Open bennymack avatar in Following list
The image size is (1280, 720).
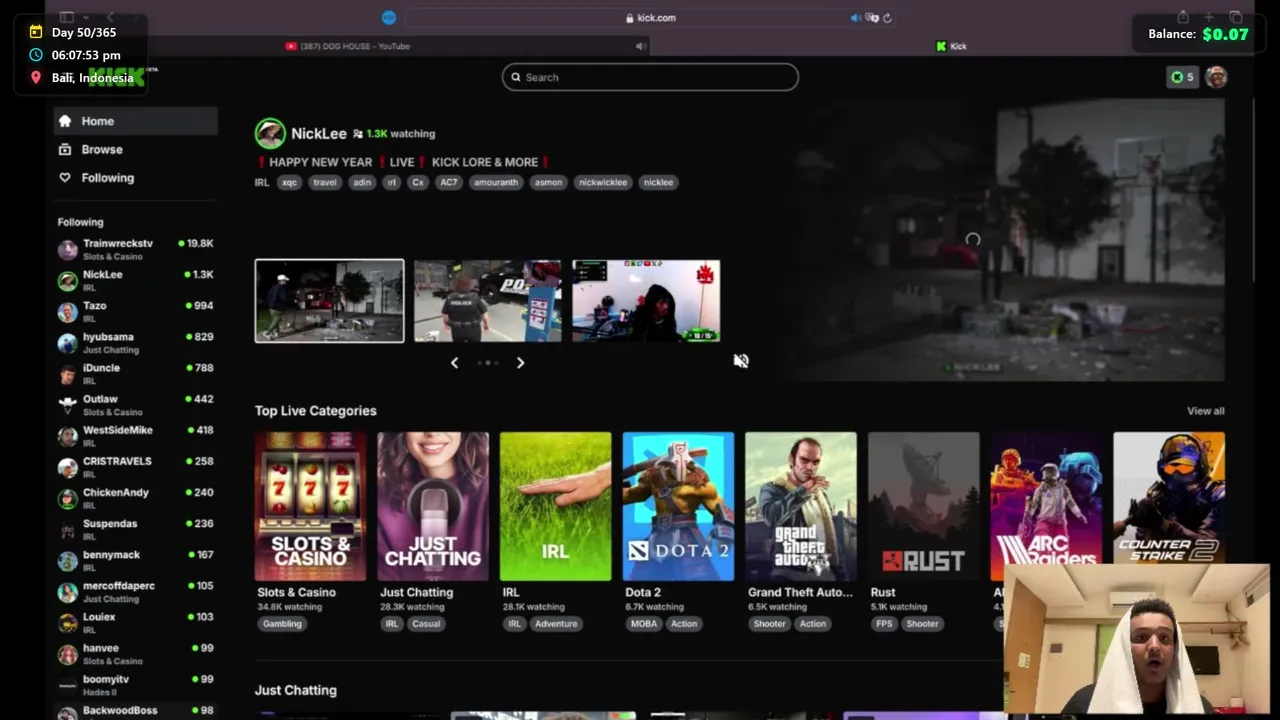(x=67, y=561)
